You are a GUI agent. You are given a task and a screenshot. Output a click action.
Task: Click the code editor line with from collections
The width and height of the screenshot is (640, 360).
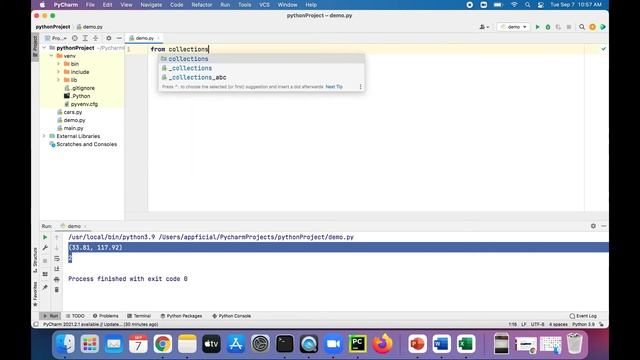point(366,49)
